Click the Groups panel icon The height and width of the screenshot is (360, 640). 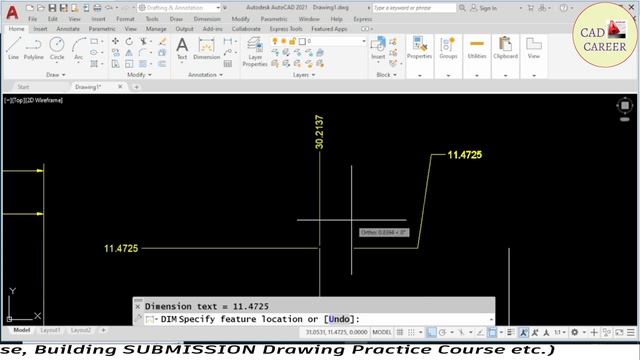[x=448, y=48]
